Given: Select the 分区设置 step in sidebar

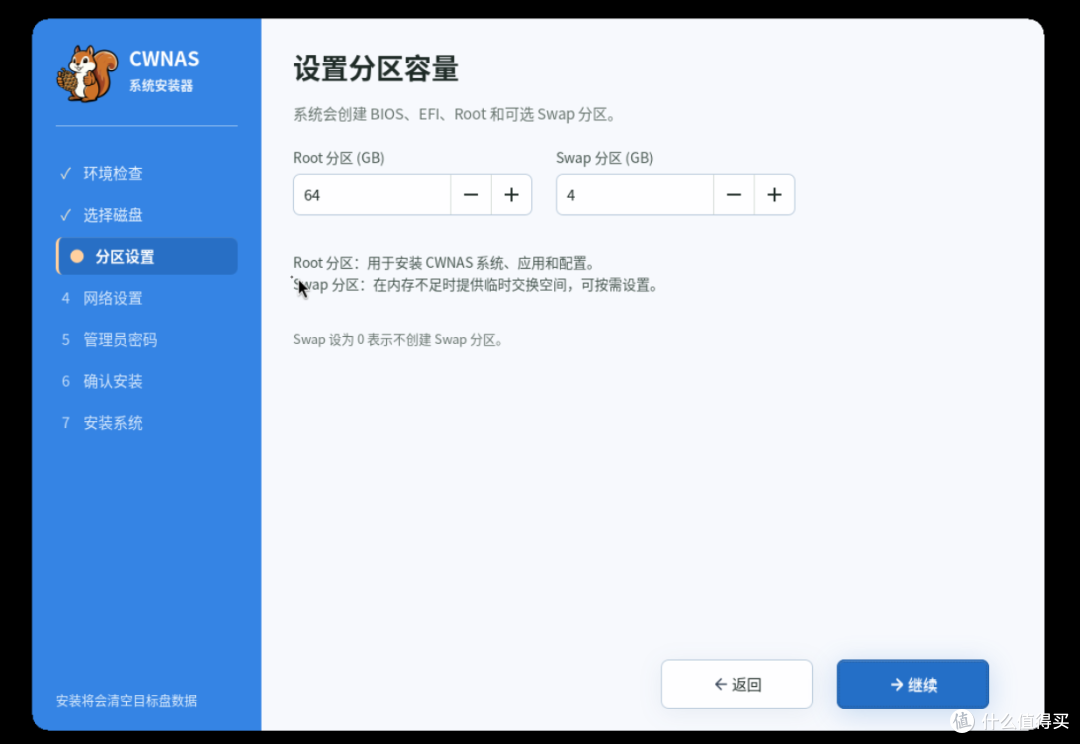Looking at the screenshot, I should click(146, 256).
